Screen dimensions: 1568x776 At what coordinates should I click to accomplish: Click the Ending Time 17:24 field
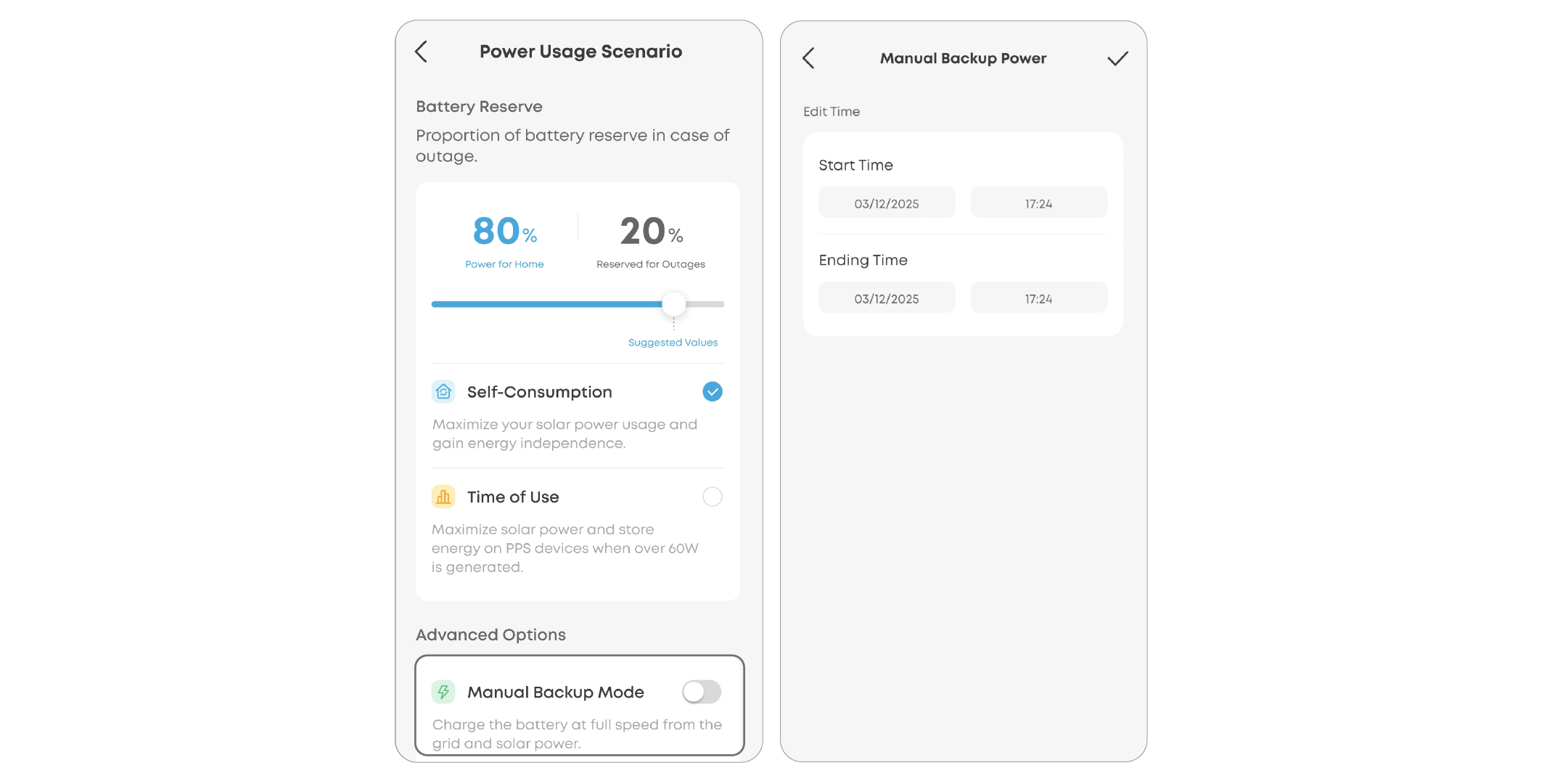[x=1038, y=297]
